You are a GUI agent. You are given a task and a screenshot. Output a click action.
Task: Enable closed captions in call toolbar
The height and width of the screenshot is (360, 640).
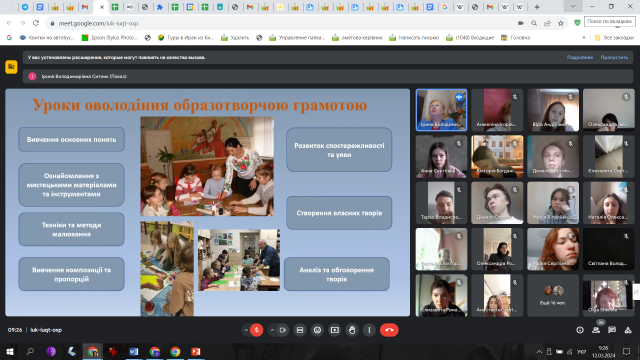pos(300,330)
